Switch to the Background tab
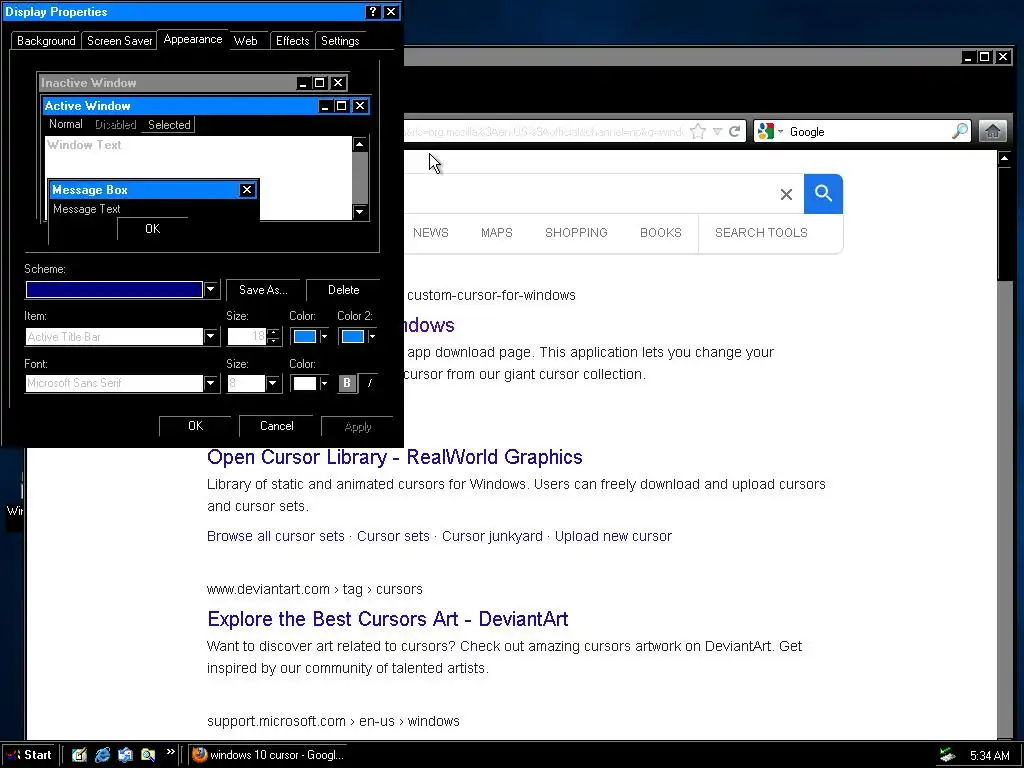Viewport: 1024px width, 768px height. pyautogui.click(x=46, y=40)
